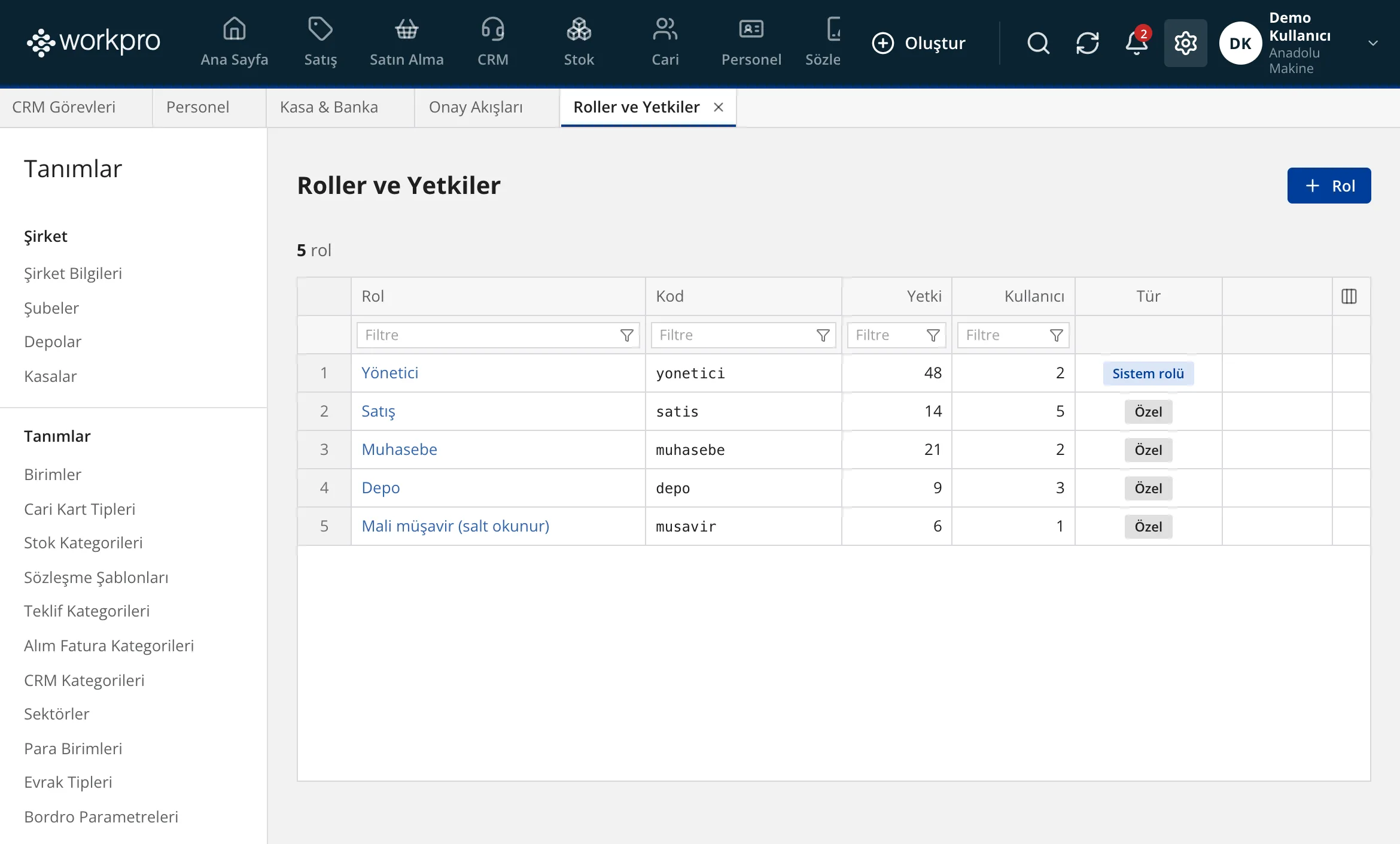
Task: Open Alım Fatura Kategorileri in sidebar
Action: pyautogui.click(x=109, y=646)
